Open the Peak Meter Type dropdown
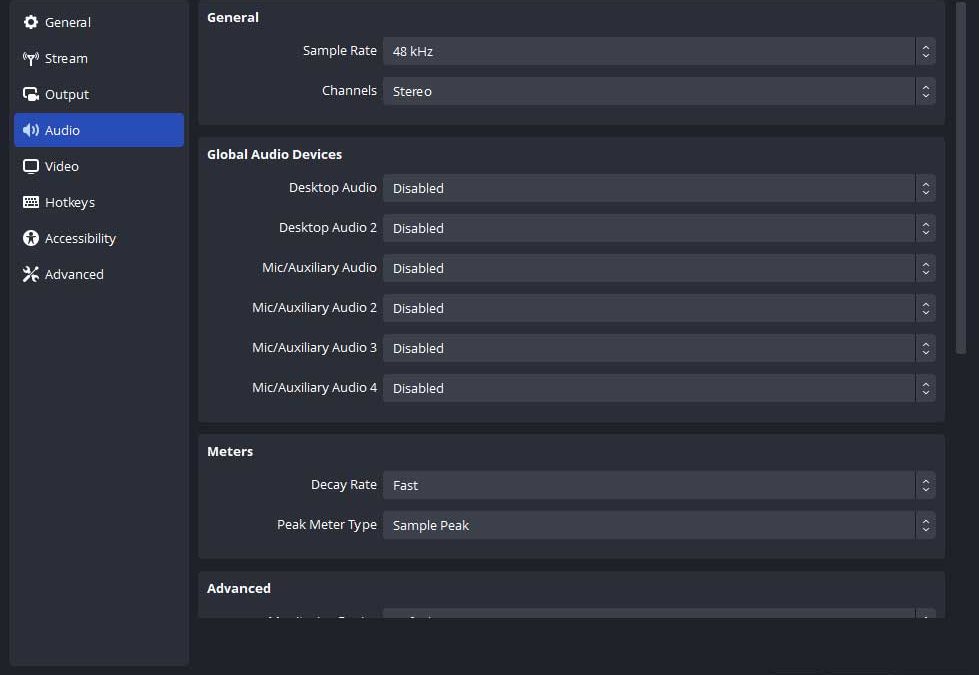 coord(658,525)
